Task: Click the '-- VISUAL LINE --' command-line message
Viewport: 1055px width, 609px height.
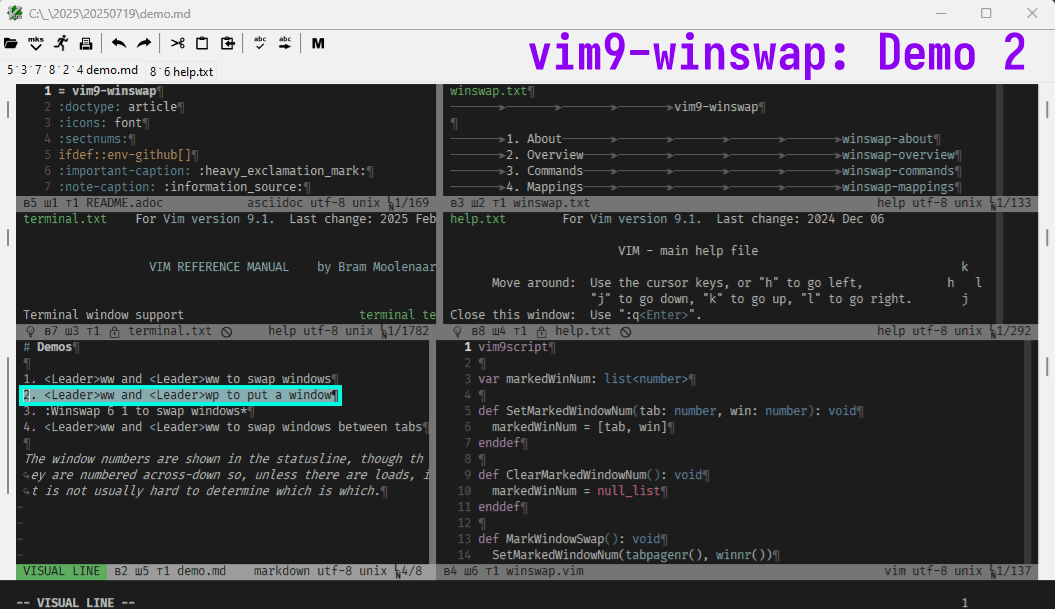Action: pos(75,603)
